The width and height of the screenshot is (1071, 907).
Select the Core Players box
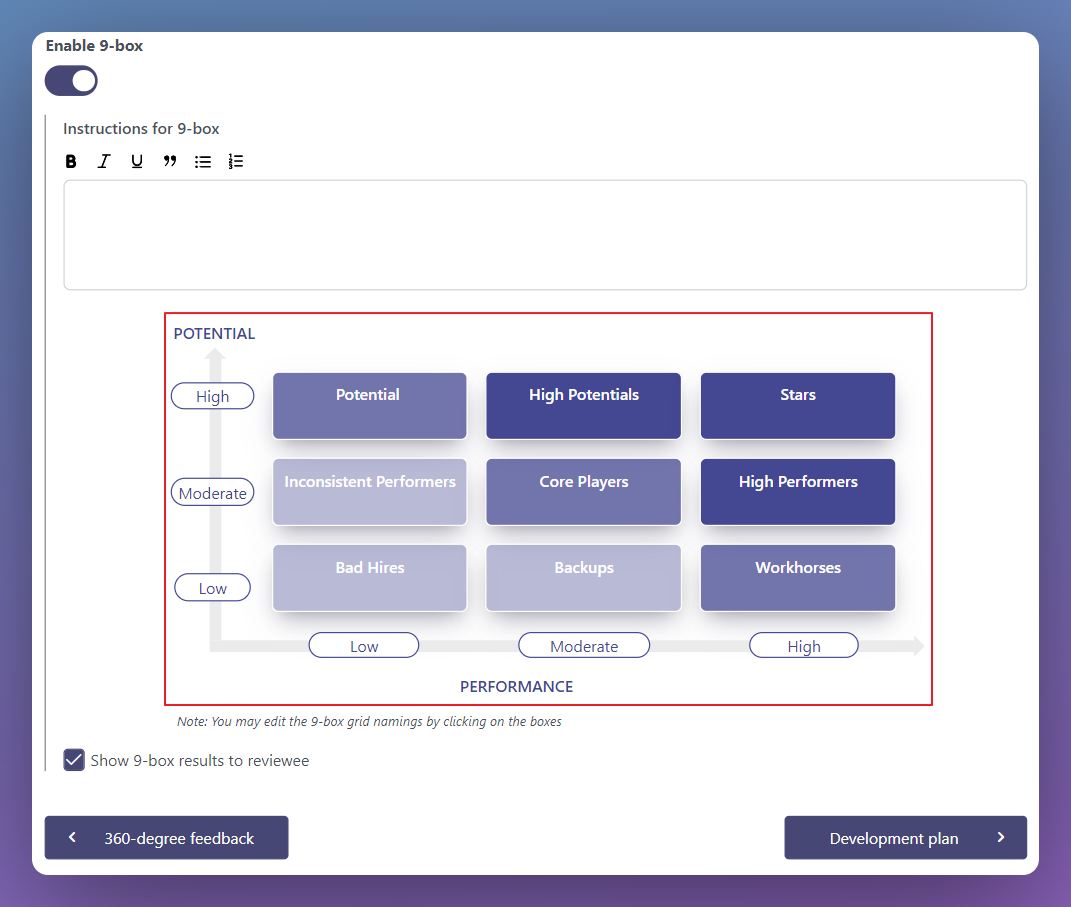coord(583,492)
